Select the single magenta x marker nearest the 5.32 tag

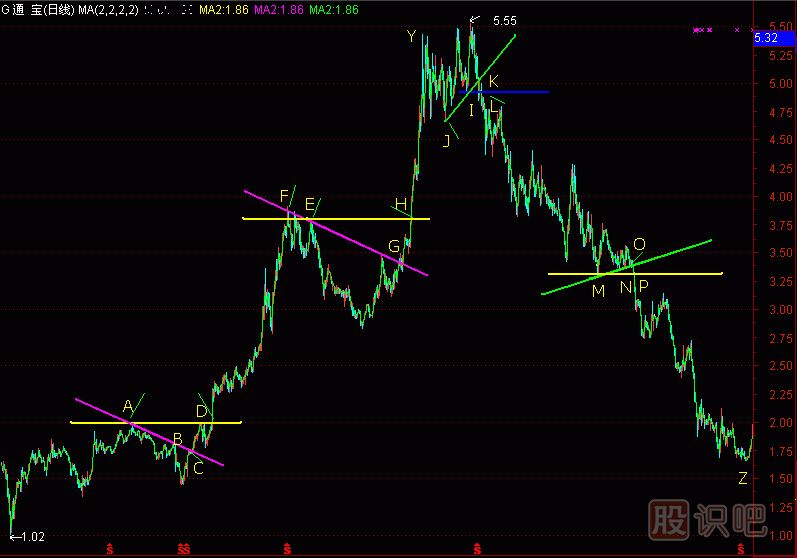tap(737, 31)
